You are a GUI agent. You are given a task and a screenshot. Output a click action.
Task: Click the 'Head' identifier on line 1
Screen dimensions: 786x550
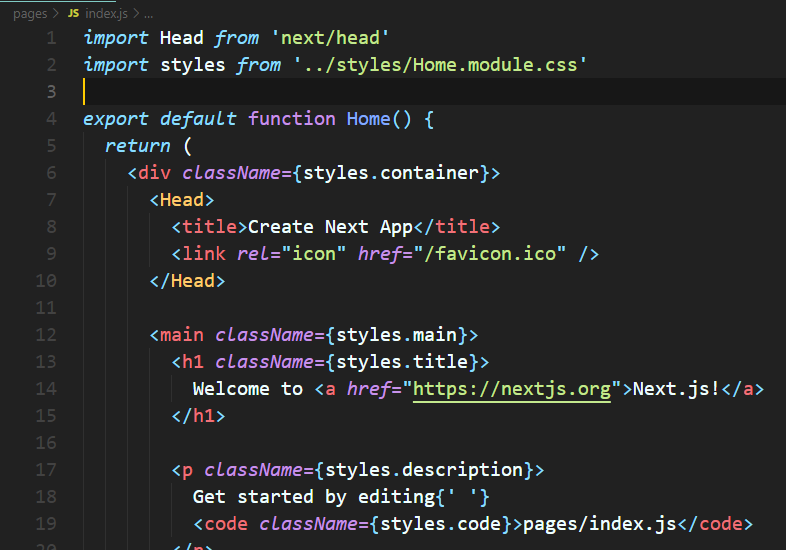[x=181, y=38]
